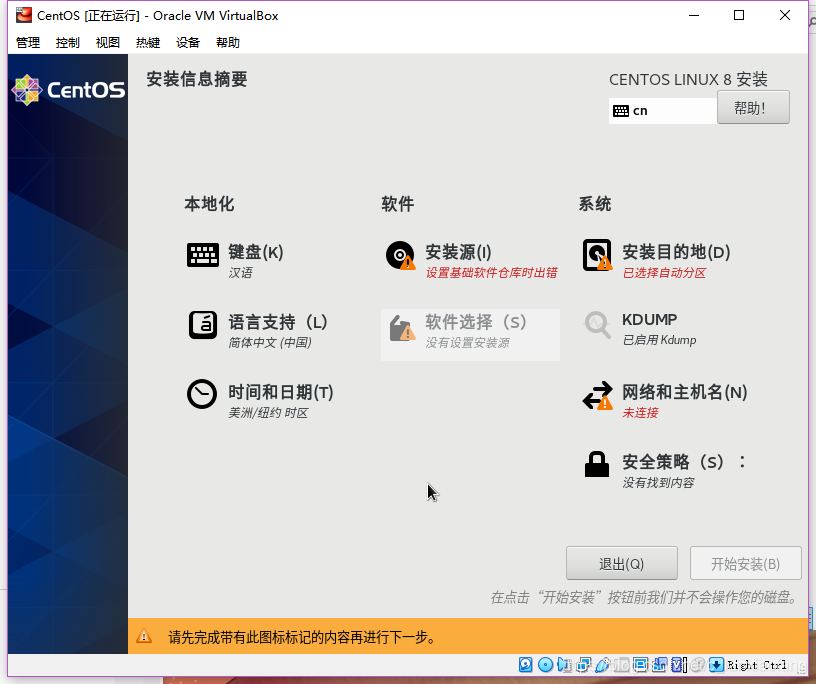Screen dimensions: 816x684
Task: Open the 设备 menu
Action: click(x=188, y=43)
